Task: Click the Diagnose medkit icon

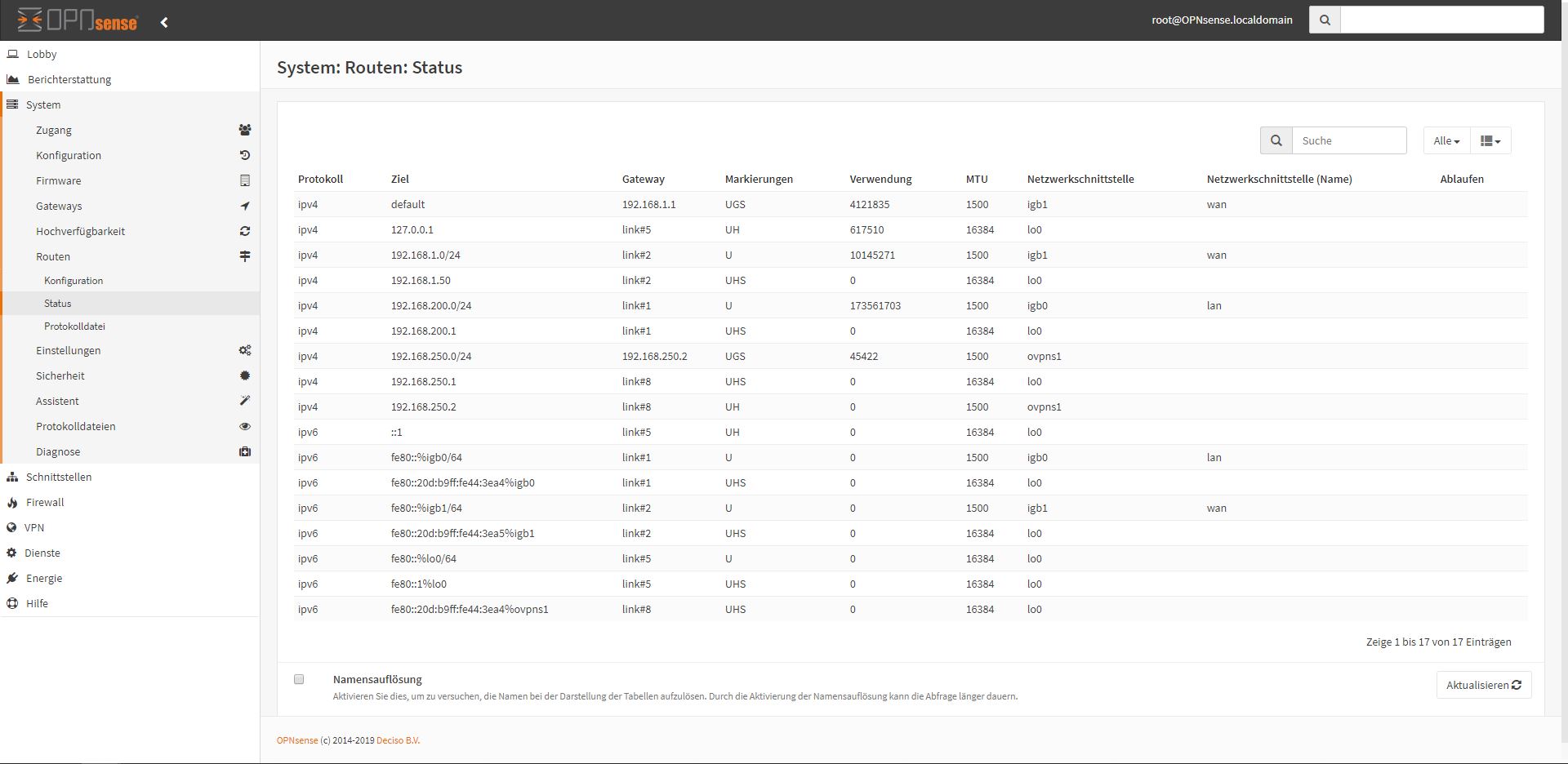Action: coord(244,451)
